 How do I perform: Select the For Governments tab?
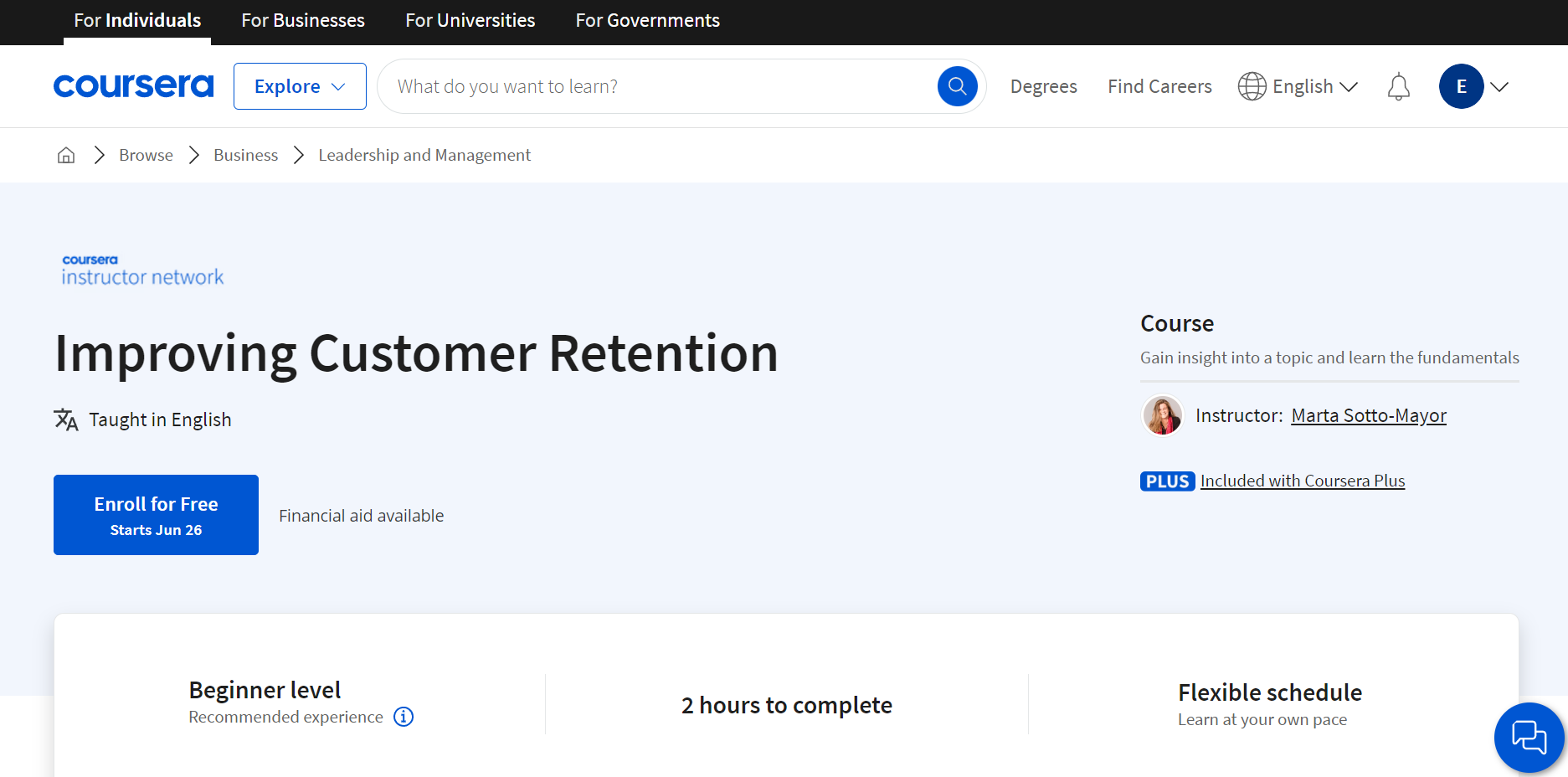(x=647, y=21)
